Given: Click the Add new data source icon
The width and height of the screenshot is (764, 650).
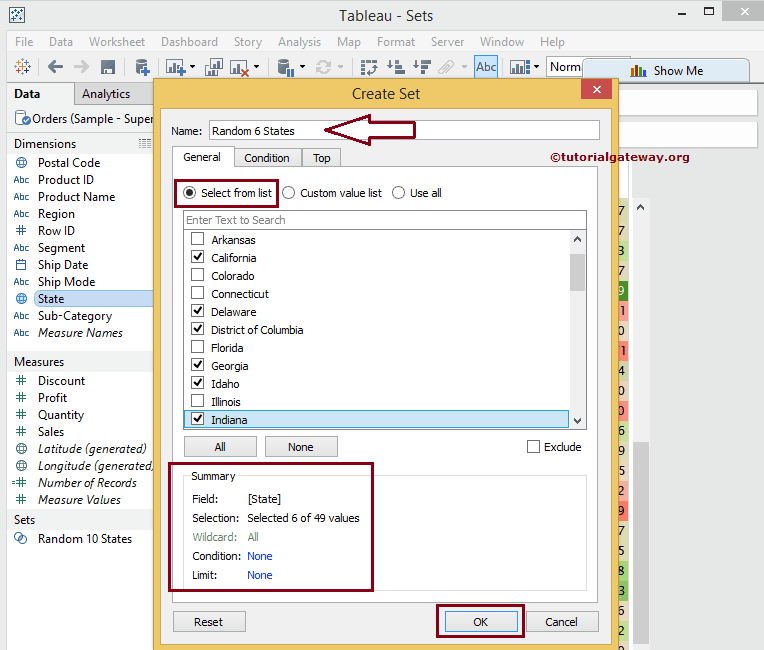Looking at the screenshot, I should point(142,67).
